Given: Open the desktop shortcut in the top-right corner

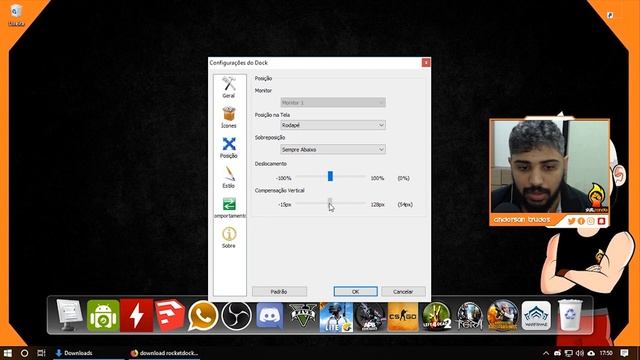Looking at the screenshot, I should [610, 16].
